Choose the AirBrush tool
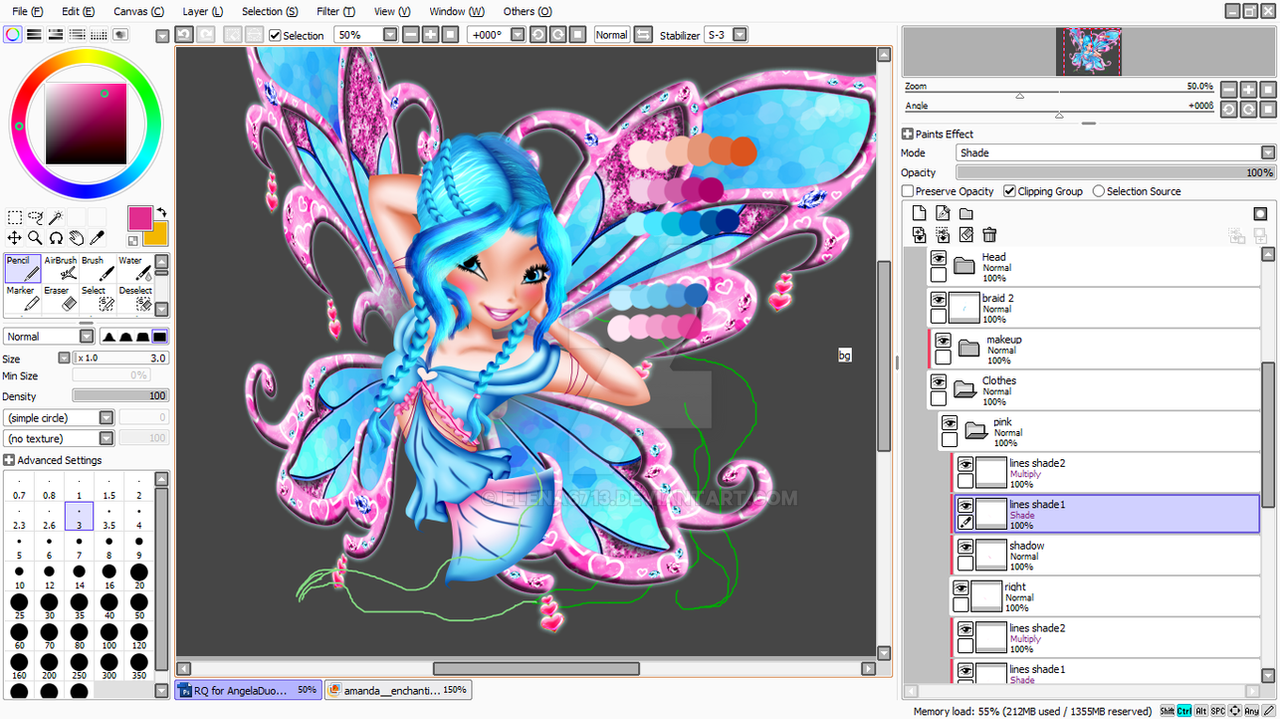1280x719 pixels. [x=60, y=268]
